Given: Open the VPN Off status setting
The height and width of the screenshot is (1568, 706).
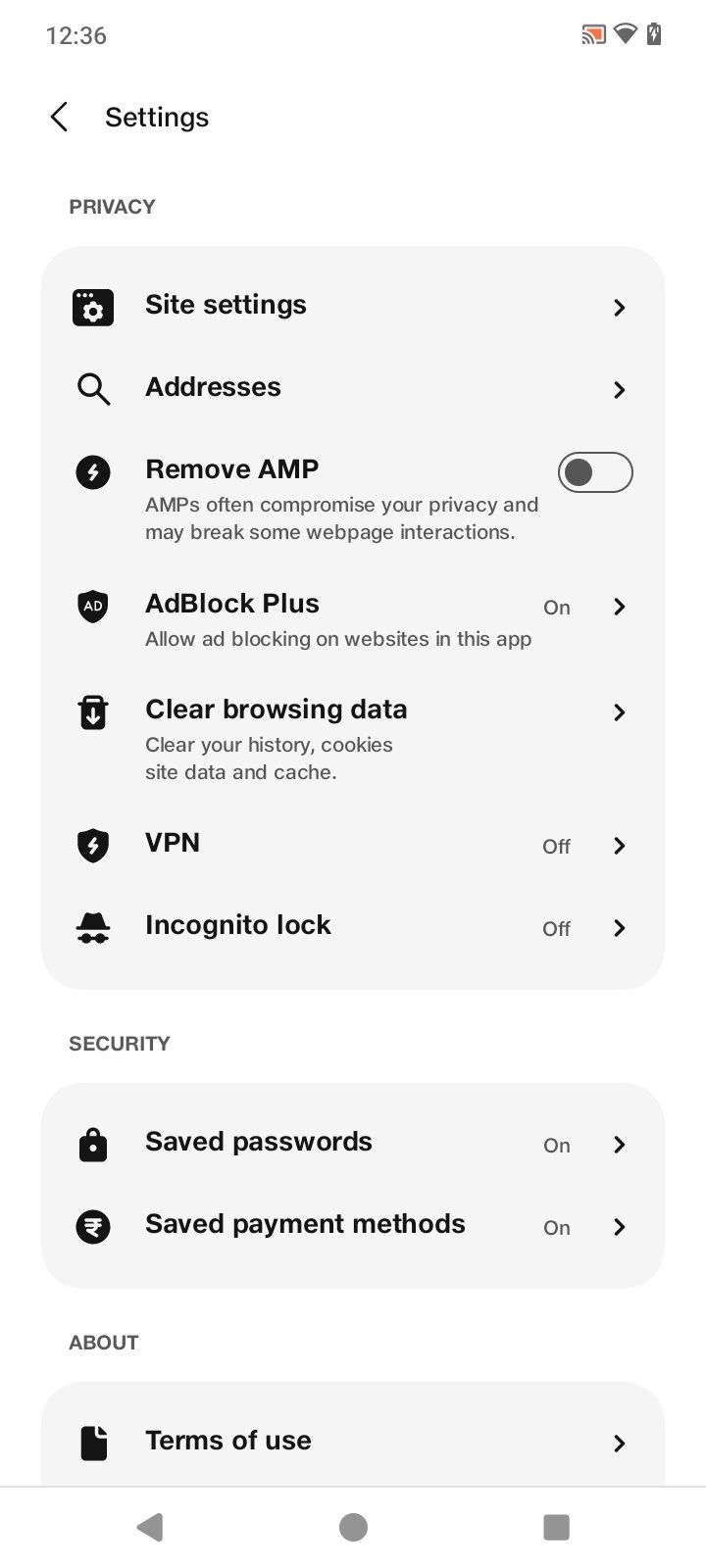Looking at the screenshot, I should click(556, 846).
